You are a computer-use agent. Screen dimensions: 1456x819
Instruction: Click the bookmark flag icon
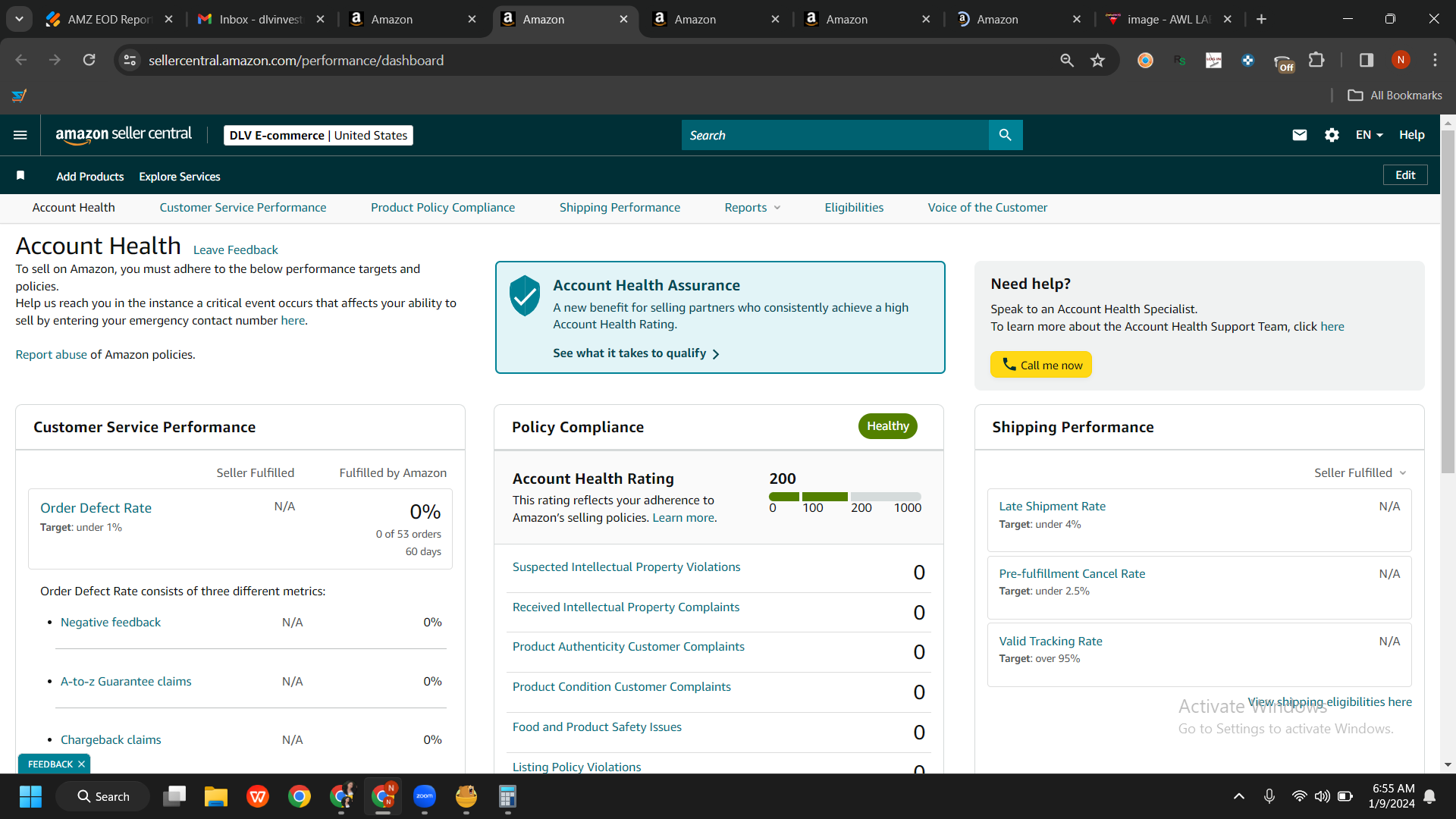click(20, 176)
